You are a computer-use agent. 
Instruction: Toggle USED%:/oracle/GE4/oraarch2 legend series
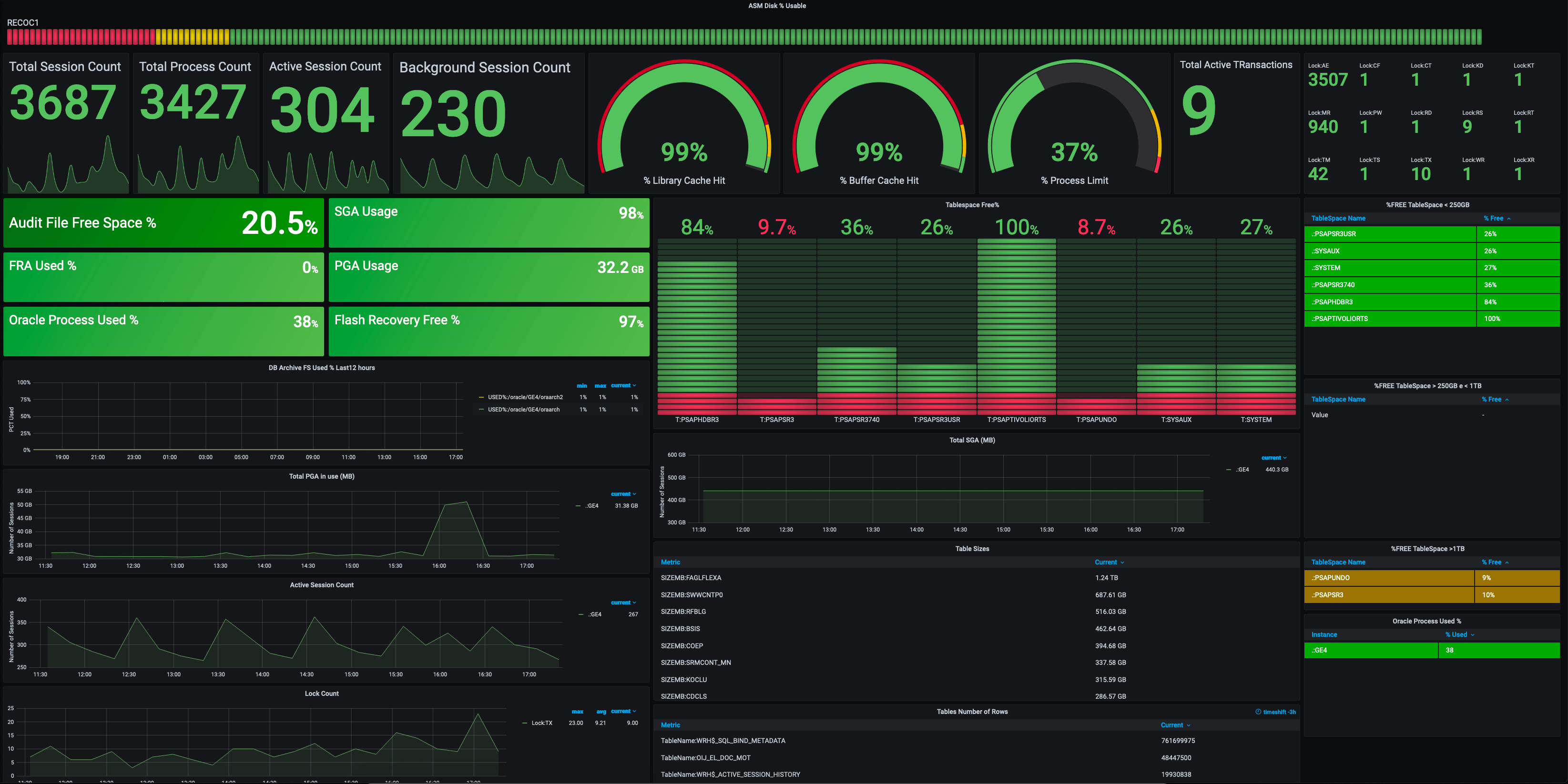click(x=525, y=397)
